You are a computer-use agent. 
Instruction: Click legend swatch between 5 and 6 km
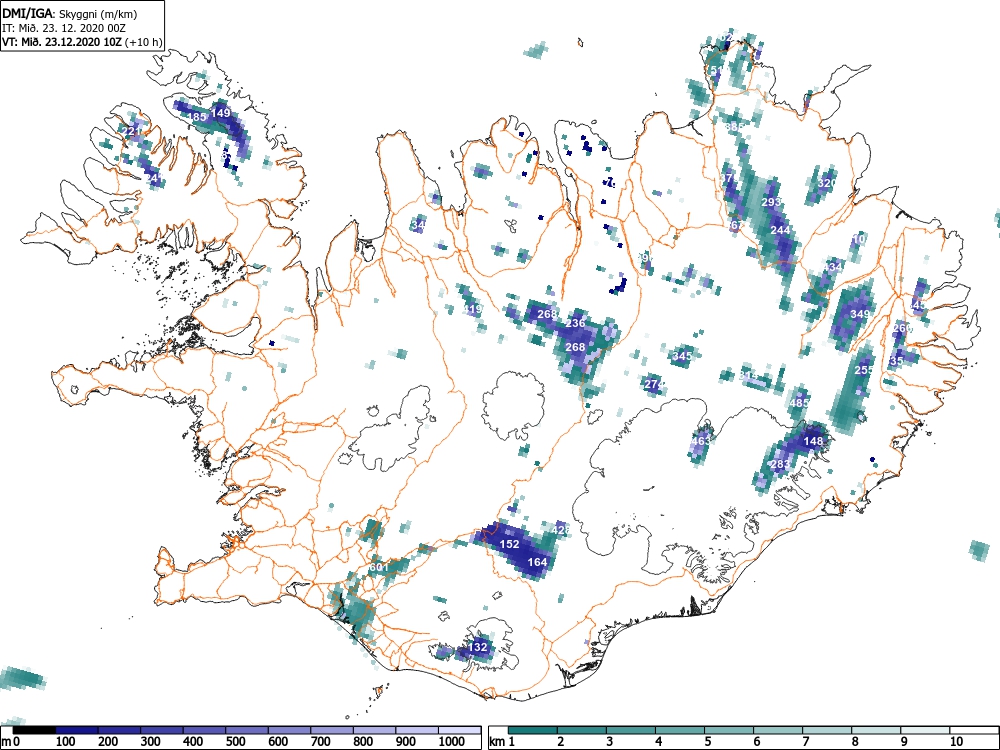tap(730, 730)
